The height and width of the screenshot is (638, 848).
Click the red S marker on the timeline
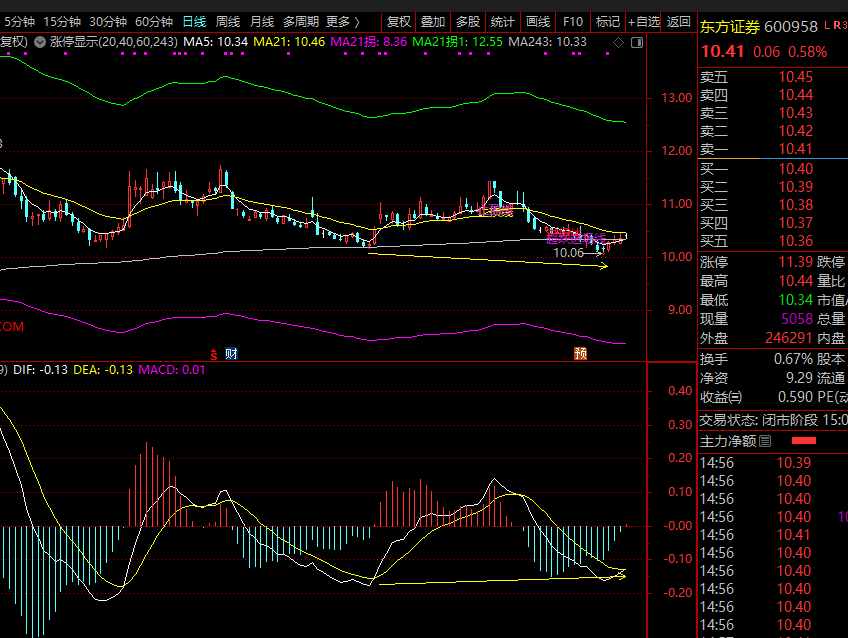214,355
